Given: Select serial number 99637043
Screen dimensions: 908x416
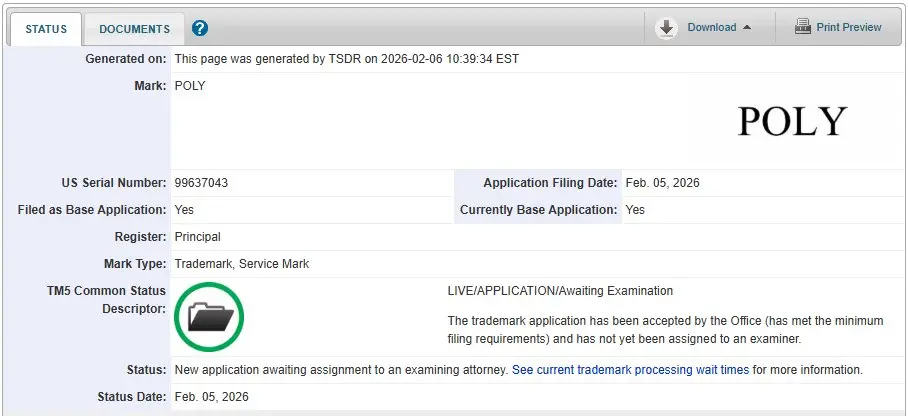Looking at the screenshot, I should pos(202,183).
